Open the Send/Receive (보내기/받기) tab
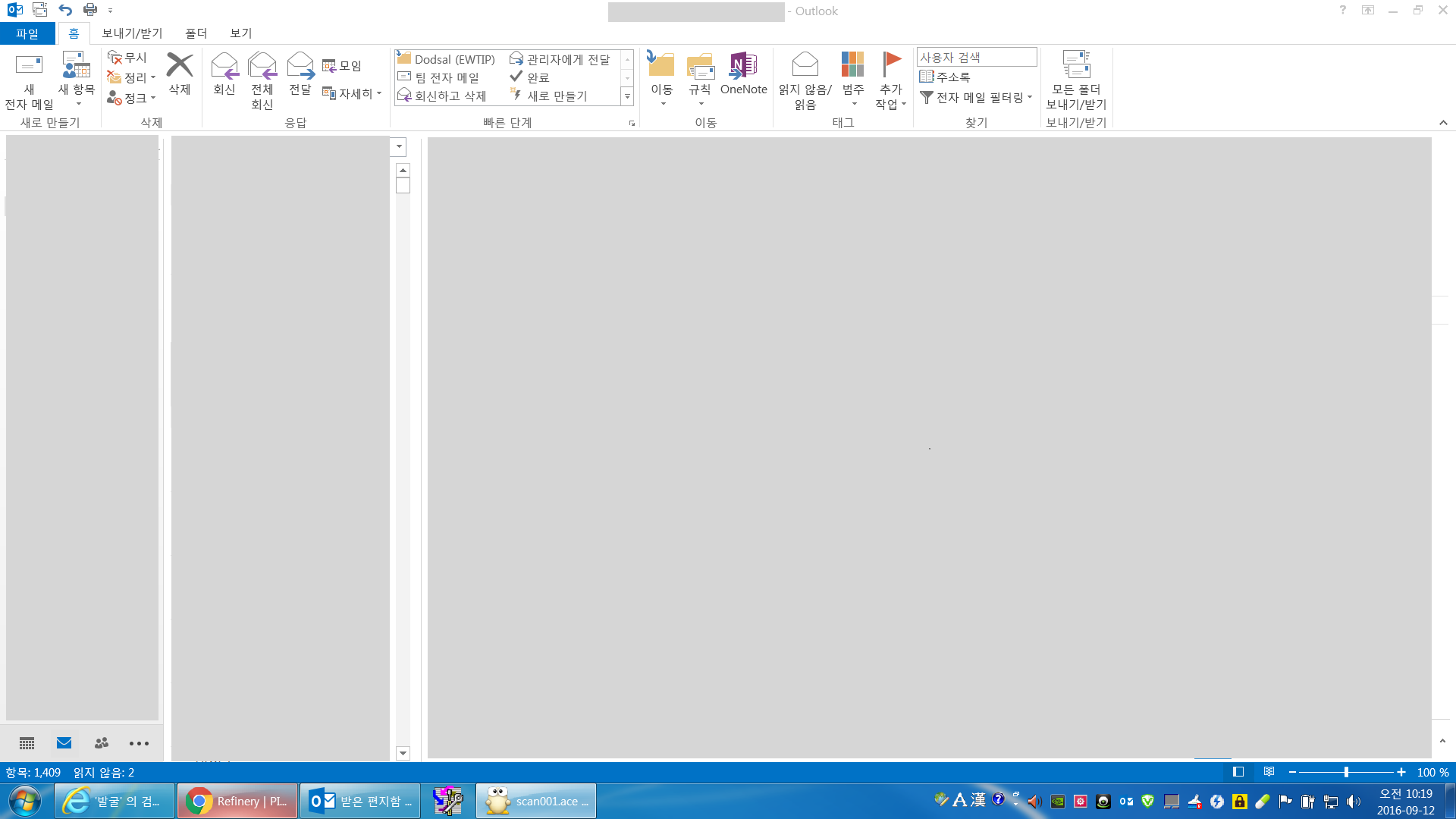Image resolution: width=1456 pixels, height=819 pixels. point(132,33)
